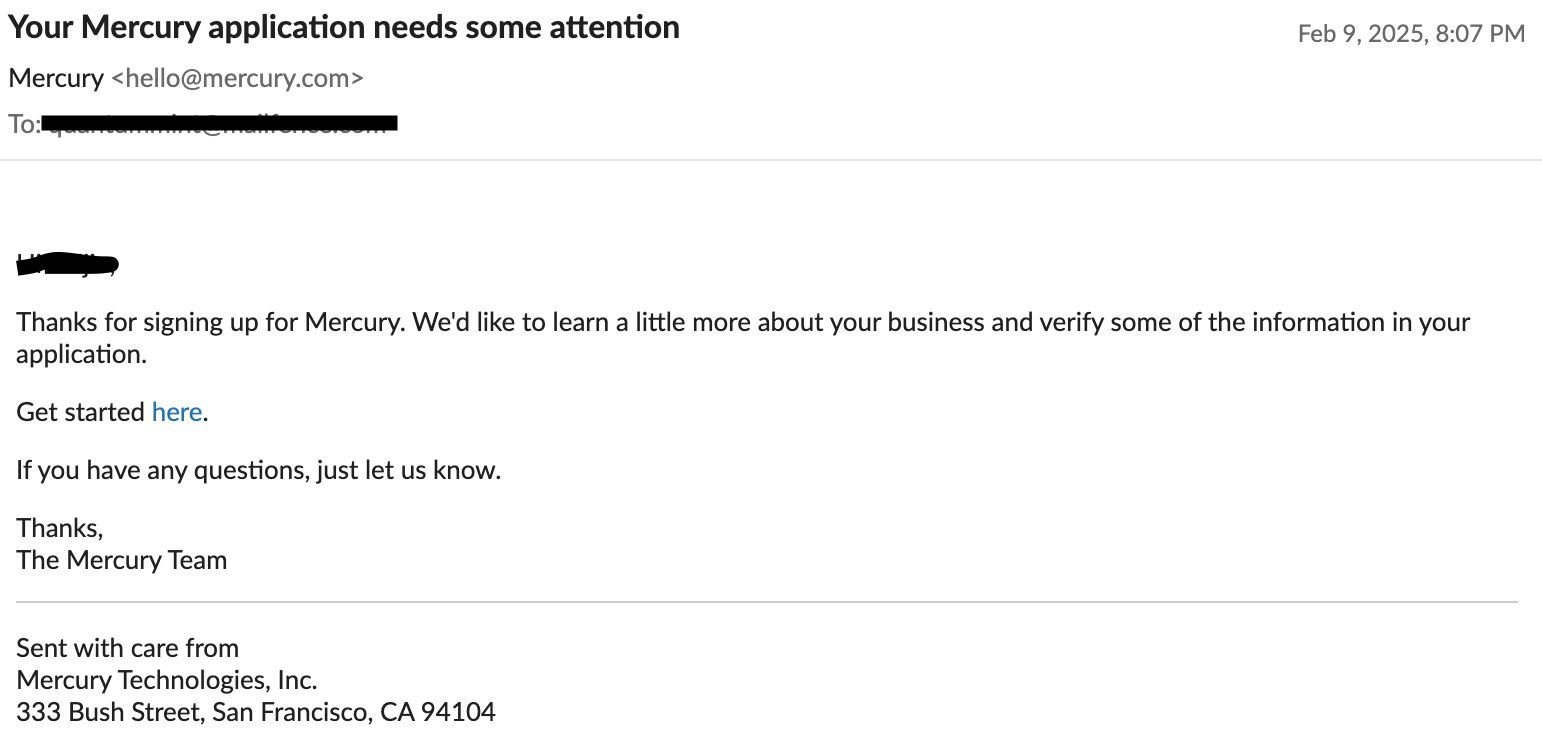Click the sender name "Mercury"
The width and height of the screenshot is (1542, 742).
(x=56, y=78)
